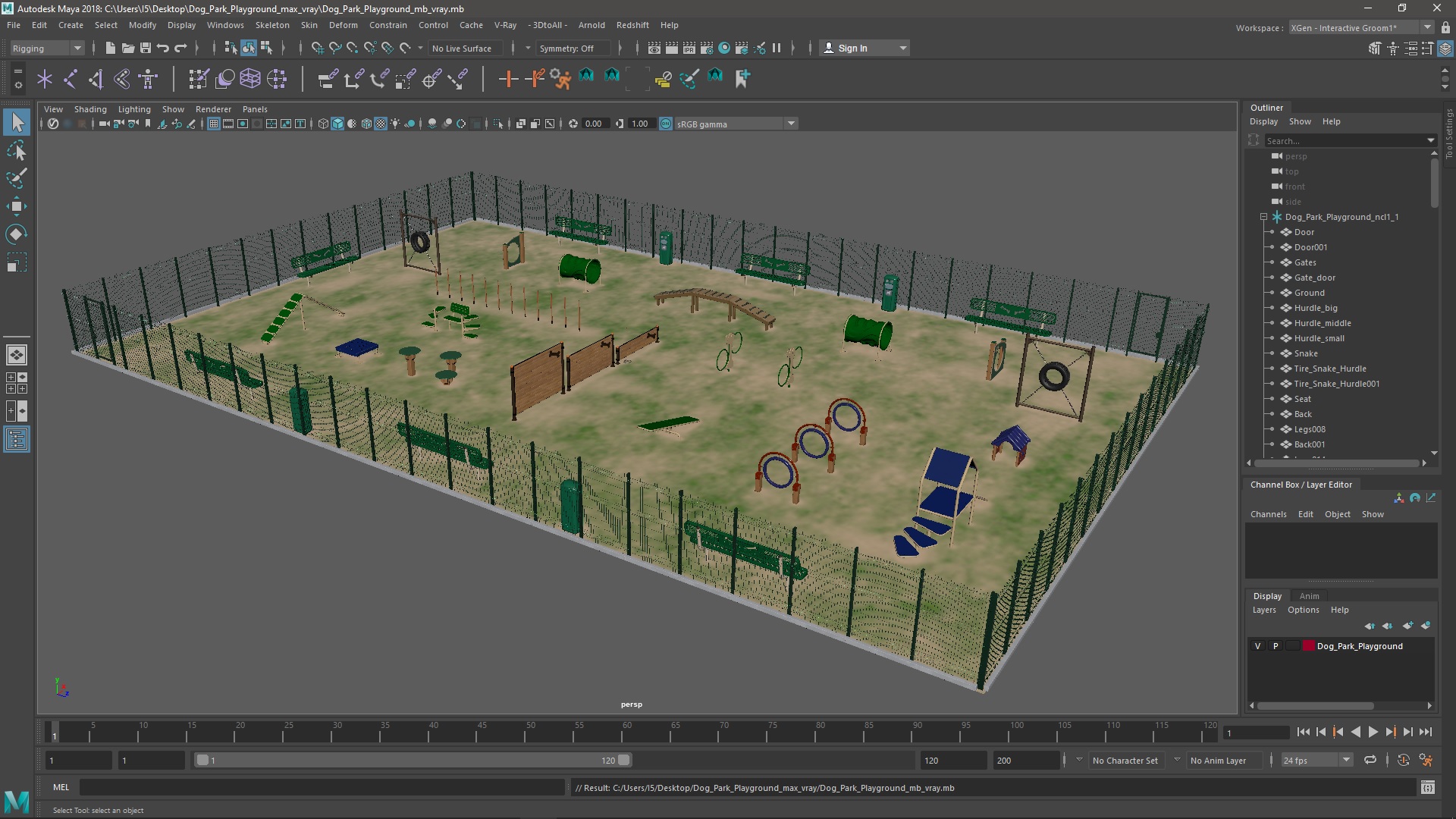Expand the Tire_Snake_Hurdle tree node
Viewport: 1456px width, 819px height.
click(x=1271, y=368)
